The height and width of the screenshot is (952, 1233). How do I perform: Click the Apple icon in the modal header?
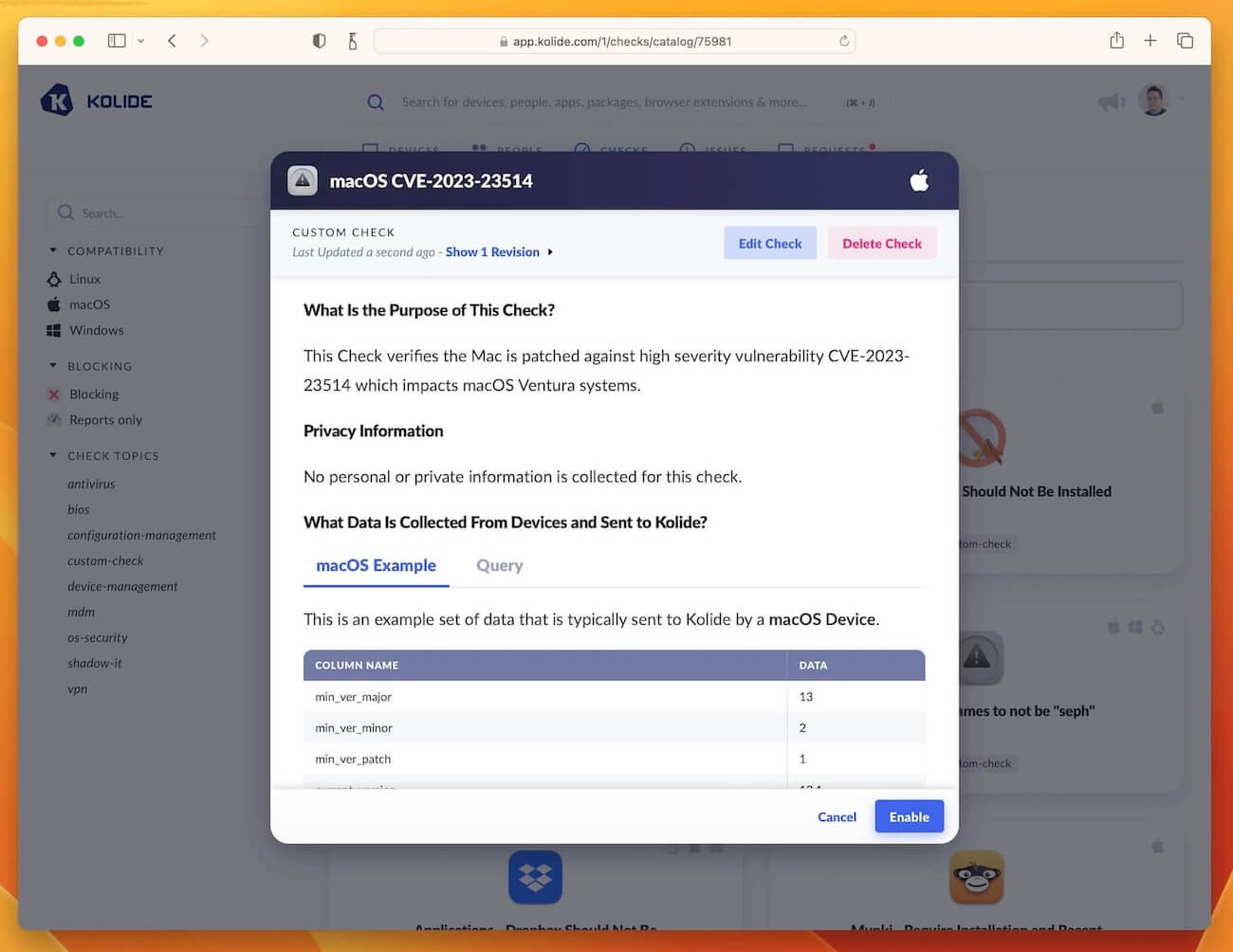[918, 179]
